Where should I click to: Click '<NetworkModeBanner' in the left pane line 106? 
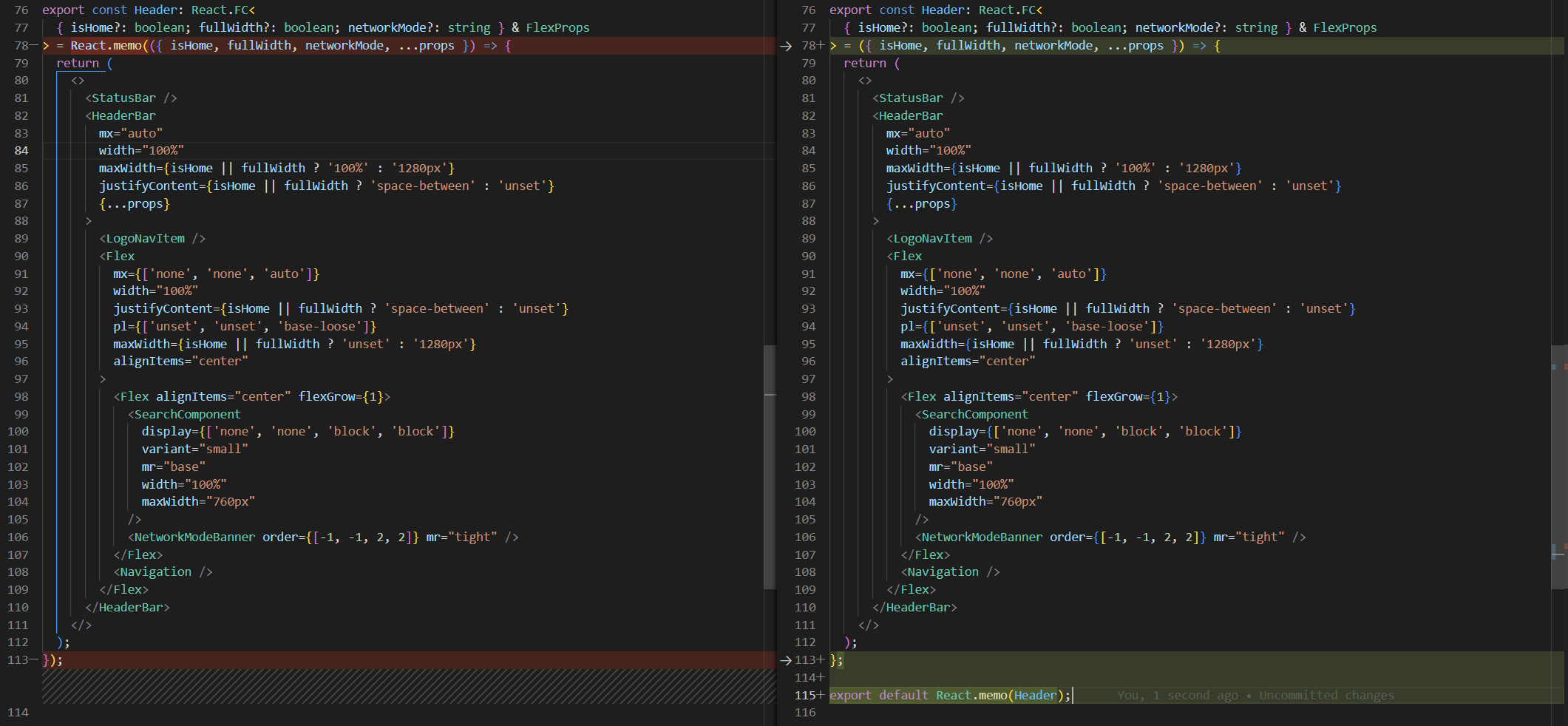pos(191,537)
